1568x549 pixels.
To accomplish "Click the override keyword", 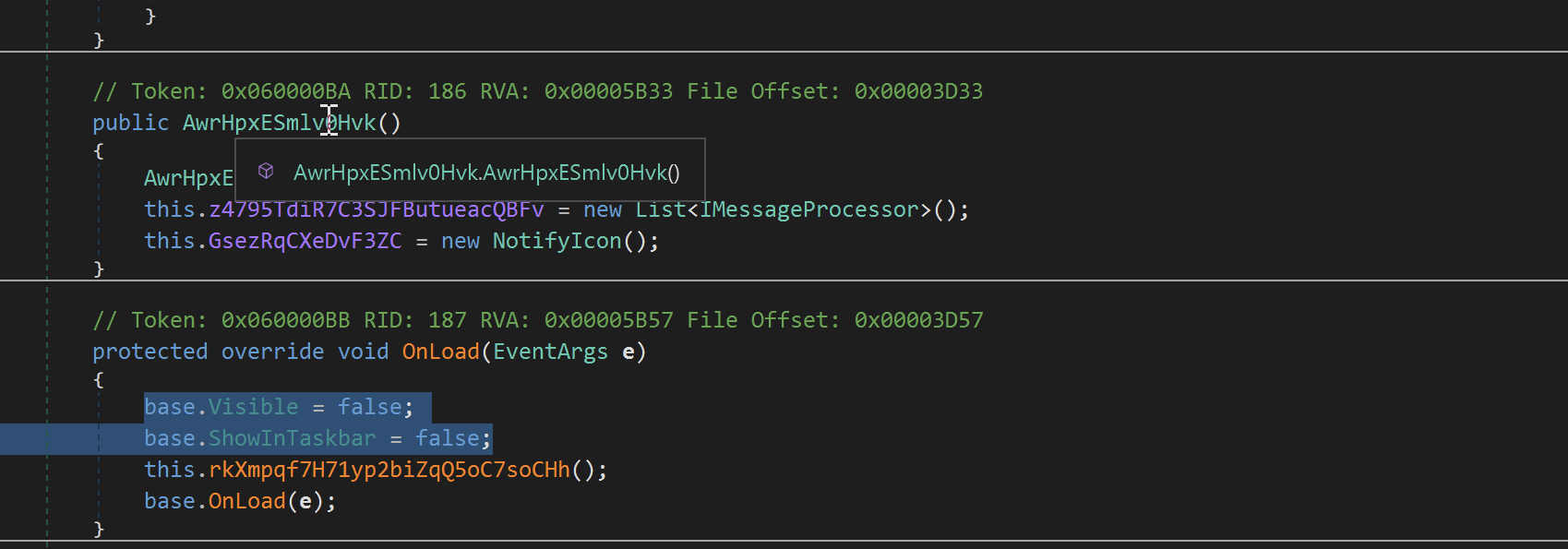I will coord(272,352).
